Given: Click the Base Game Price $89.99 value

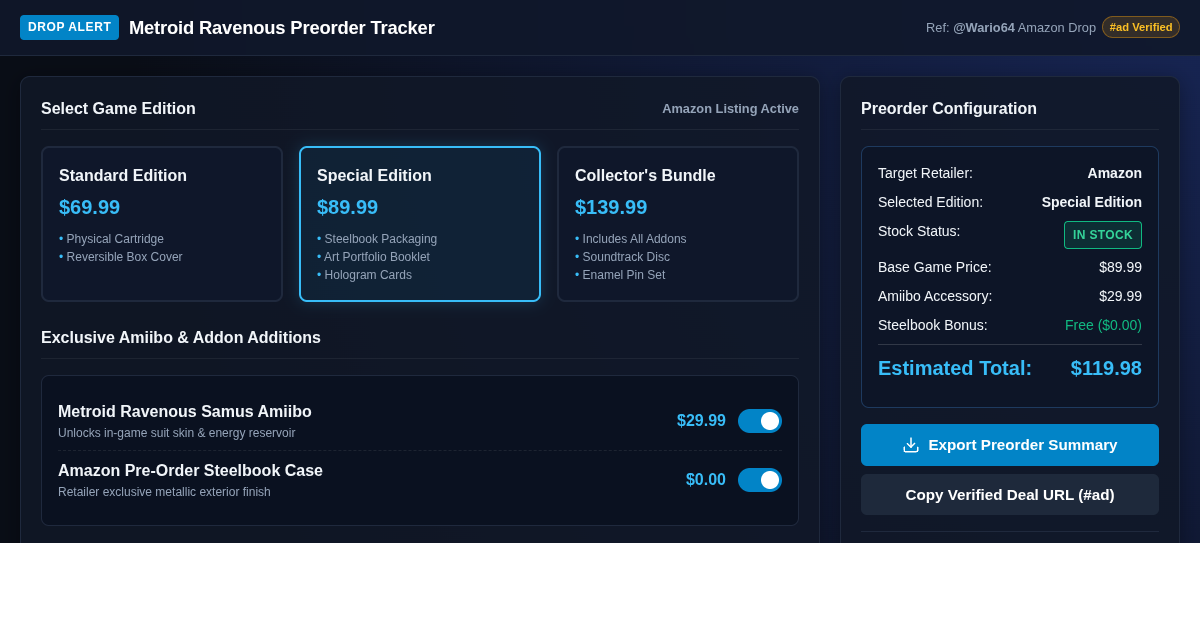Looking at the screenshot, I should click(x=1120, y=267).
